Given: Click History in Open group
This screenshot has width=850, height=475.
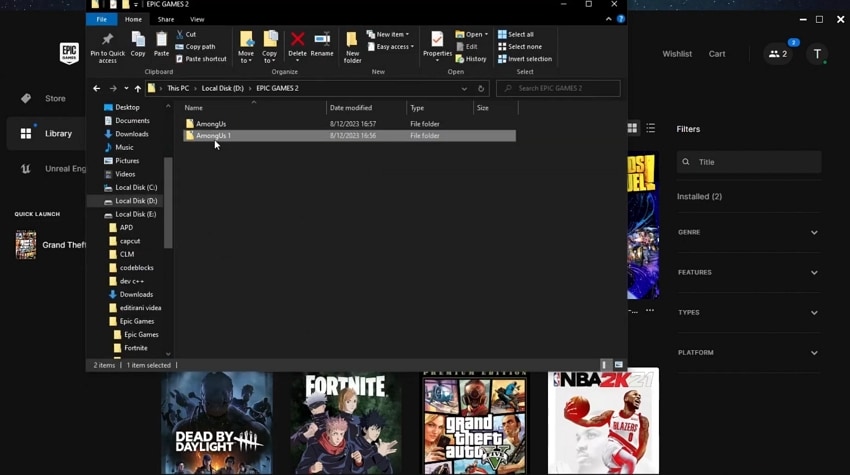Looking at the screenshot, I should pyautogui.click(x=471, y=59).
